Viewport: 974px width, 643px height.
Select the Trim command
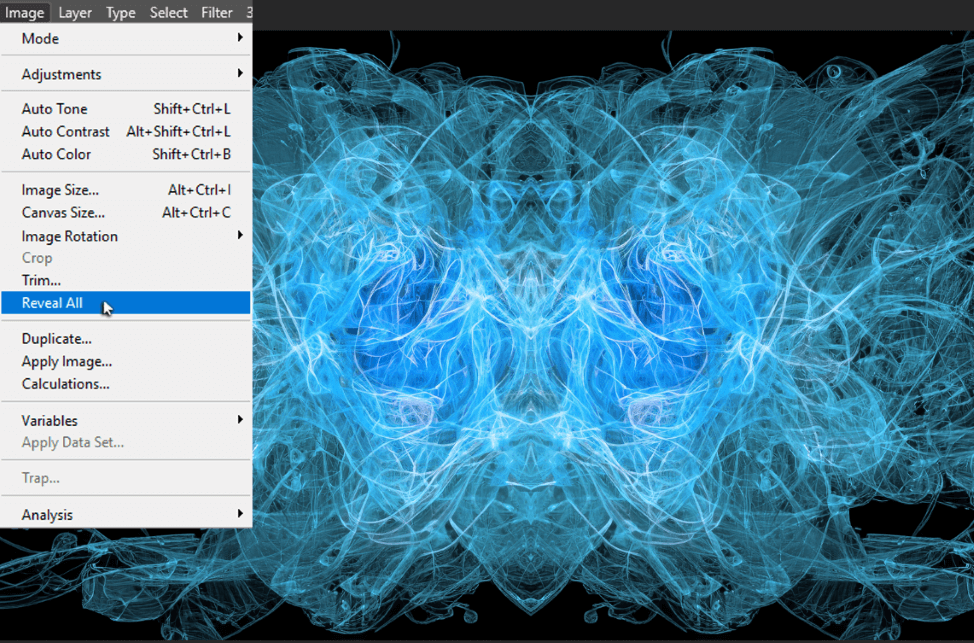pos(42,281)
